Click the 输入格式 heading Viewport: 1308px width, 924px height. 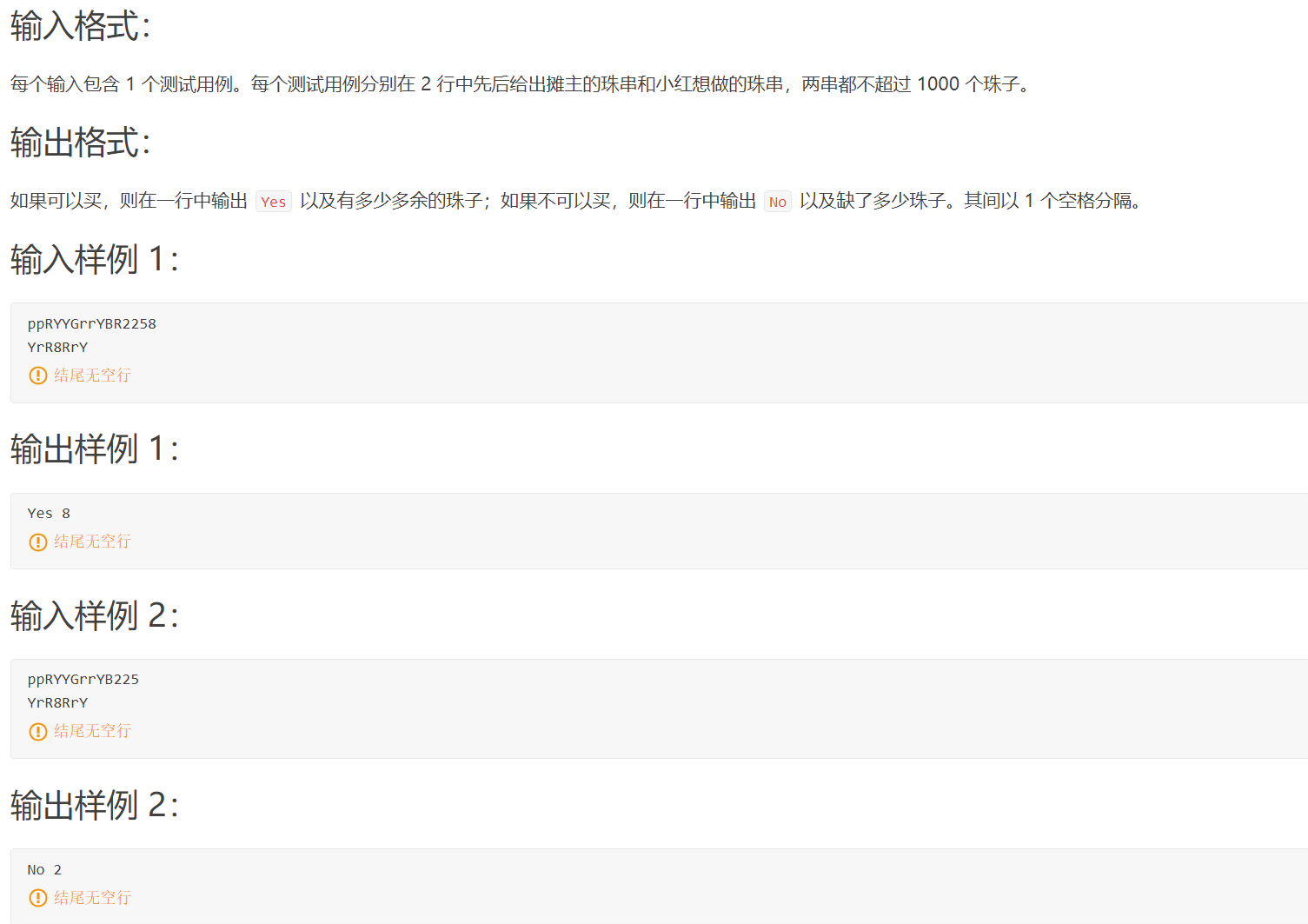pyautogui.click(x=80, y=26)
